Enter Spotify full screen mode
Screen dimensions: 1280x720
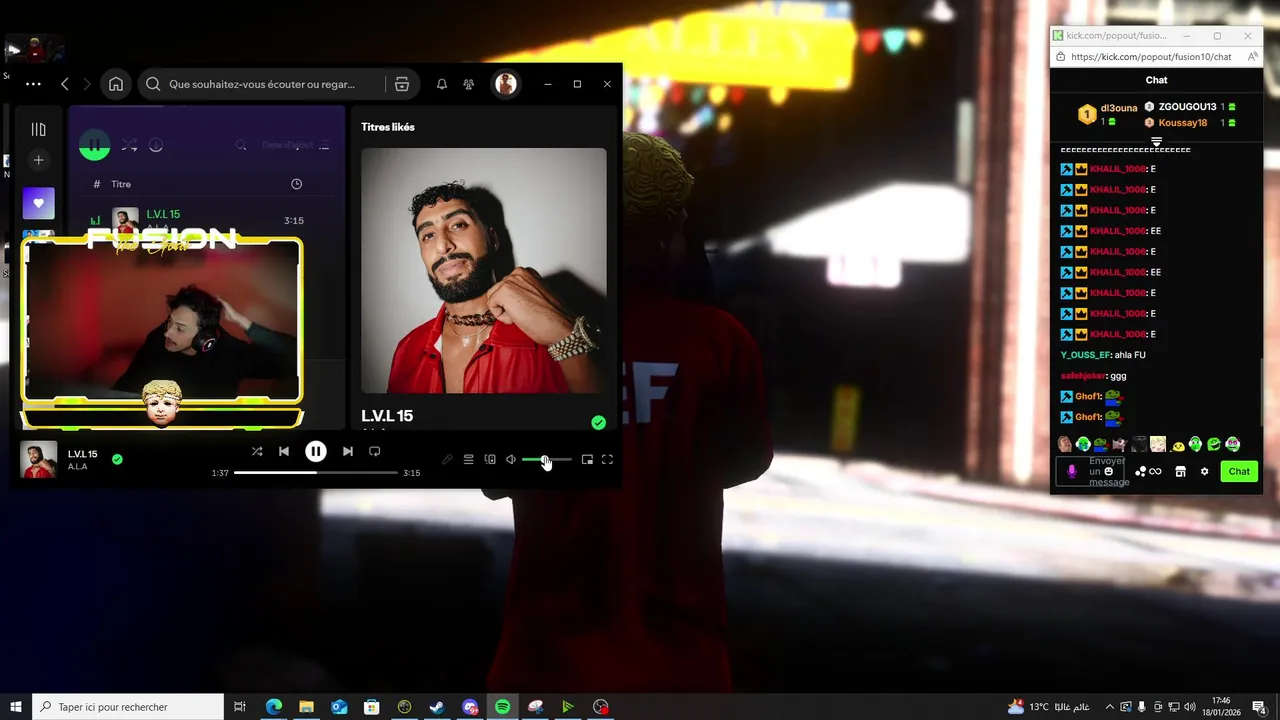pos(607,460)
